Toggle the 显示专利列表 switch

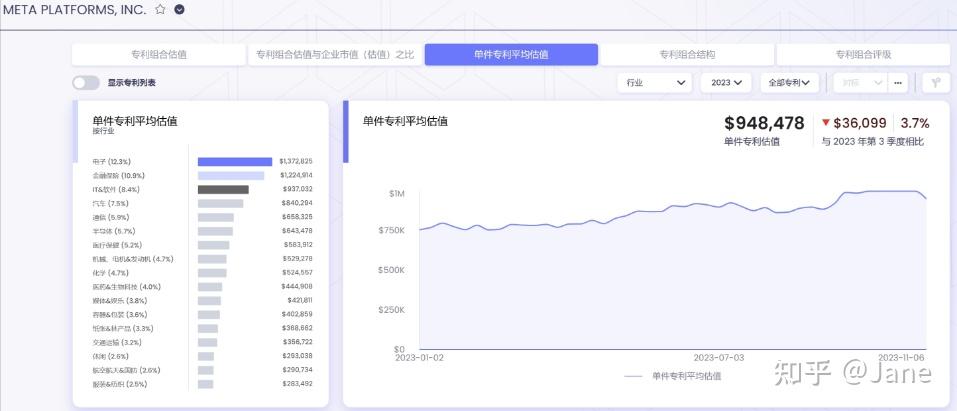pos(86,83)
